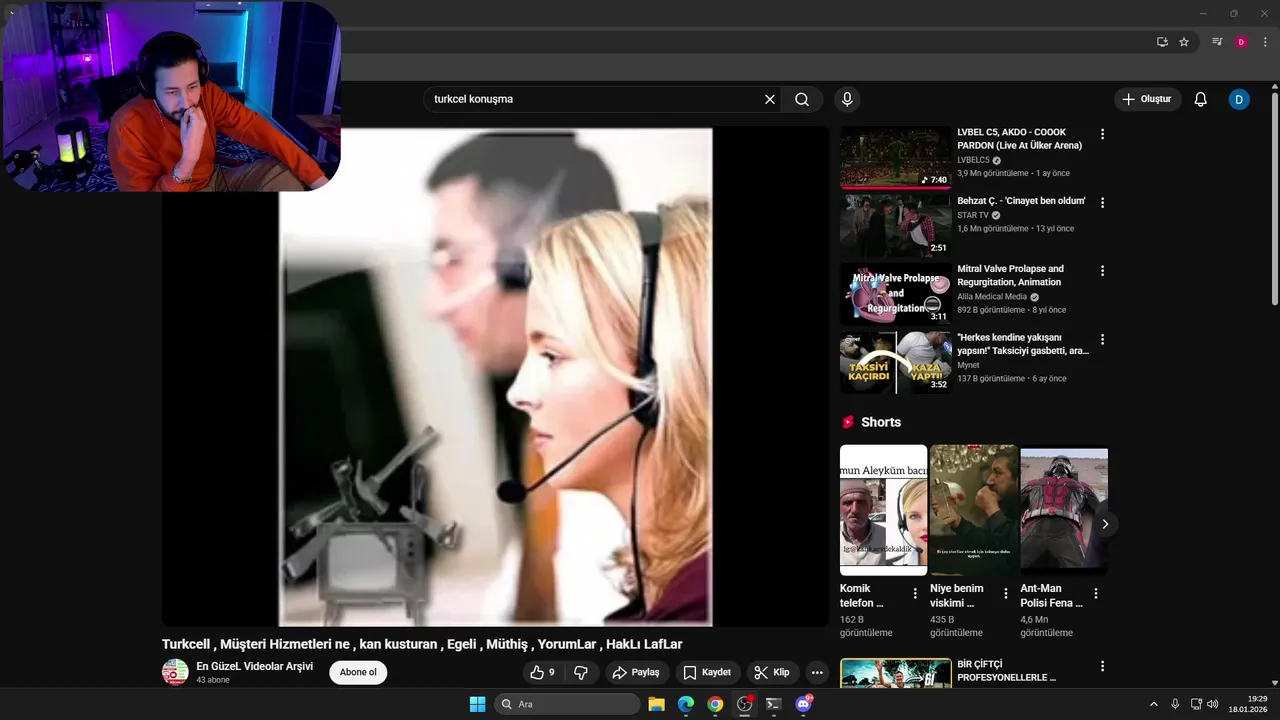Open En GüzeL Videolar Arşivi channel
1280x720 pixels.
pos(254,666)
